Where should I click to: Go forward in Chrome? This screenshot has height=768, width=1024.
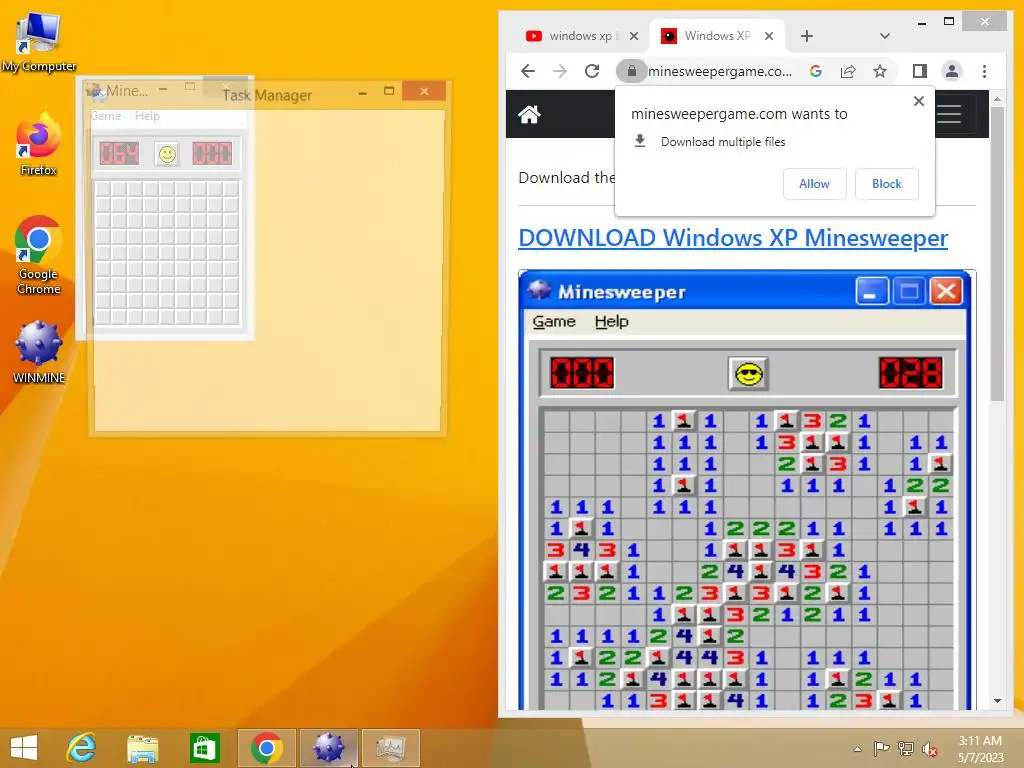point(560,71)
